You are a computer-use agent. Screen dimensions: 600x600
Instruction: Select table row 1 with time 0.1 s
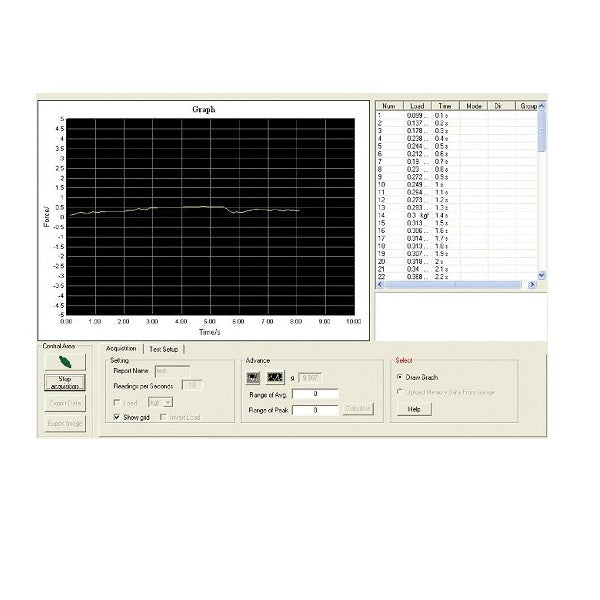(x=457, y=115)
